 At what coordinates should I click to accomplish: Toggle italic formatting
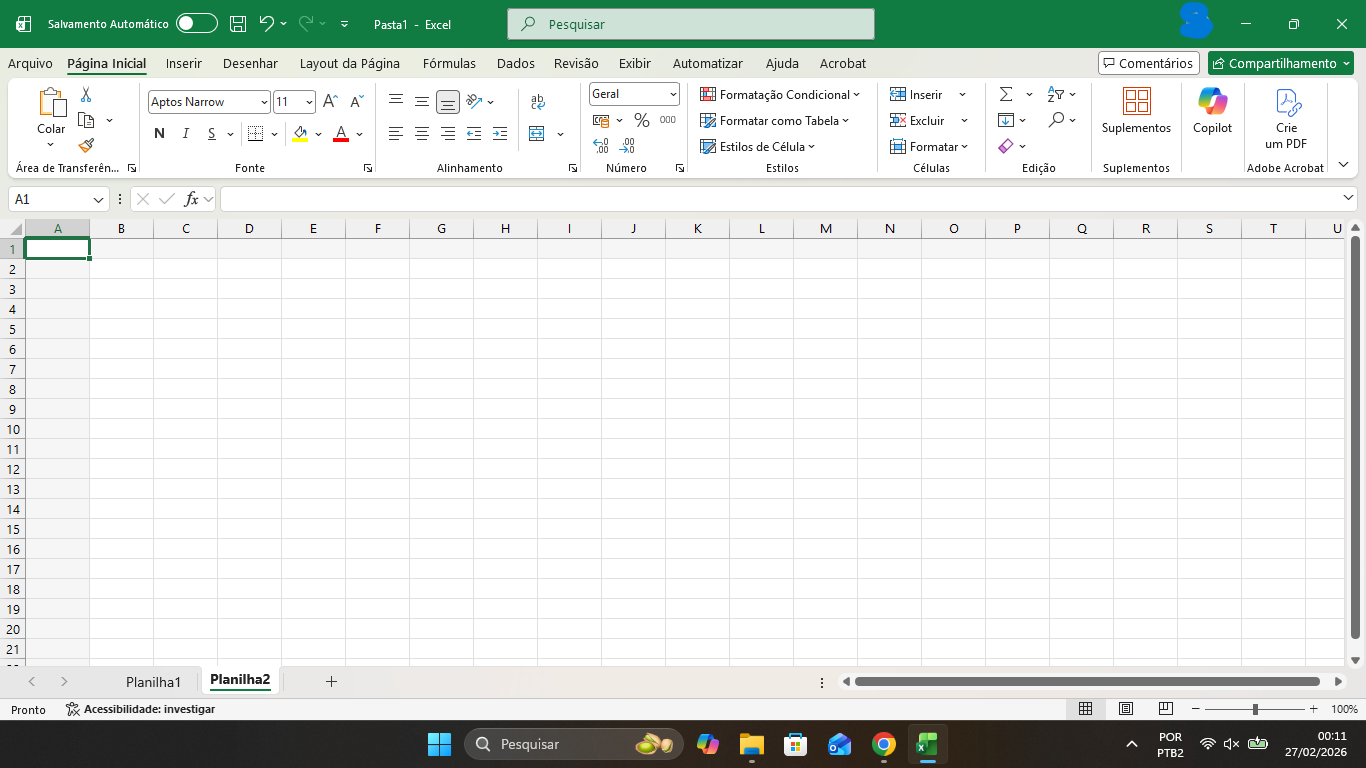(185, 134)
